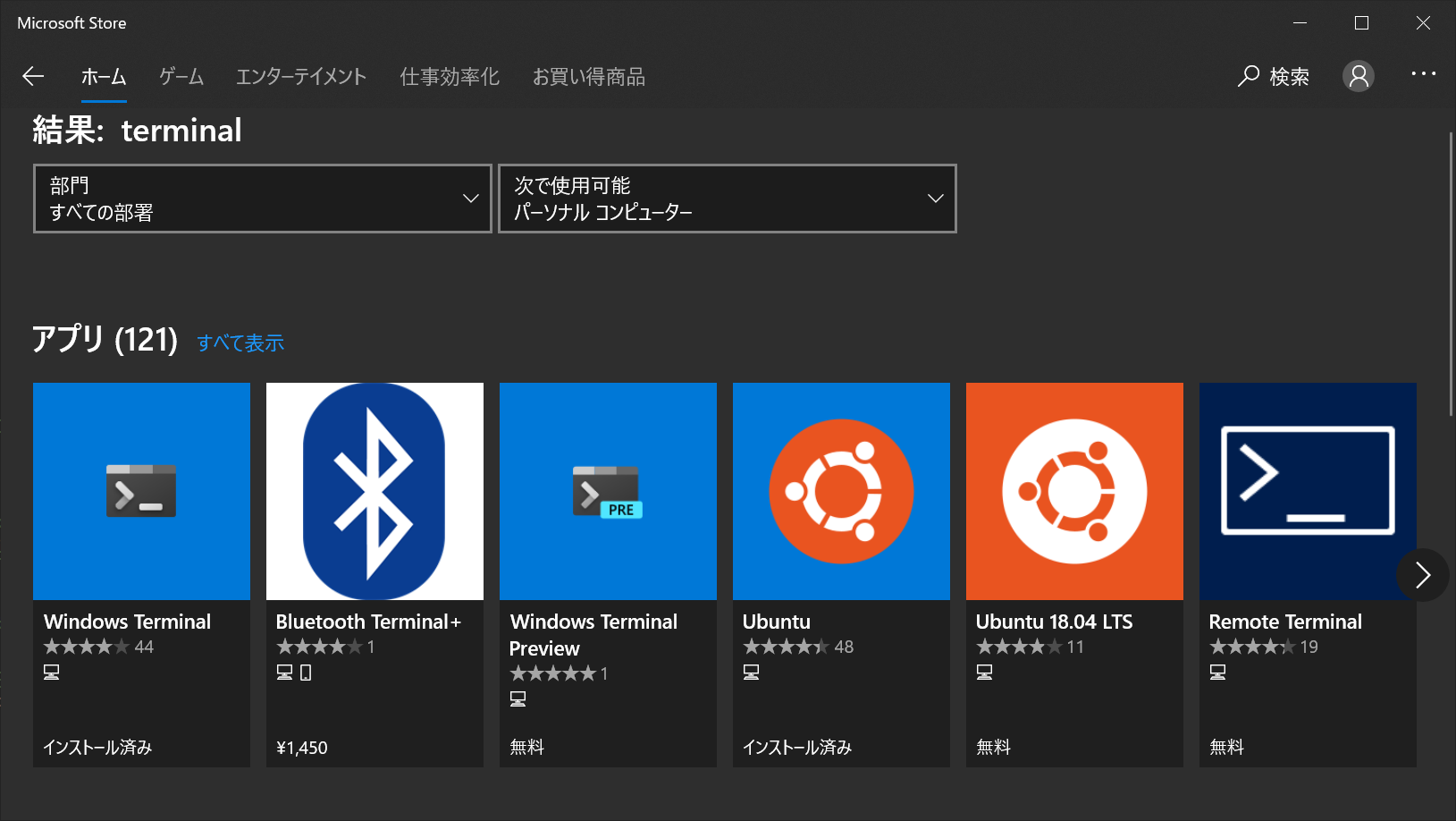Screen dimensions: 1456x821
Task: Click the PC device icon under Bluetooth Terminal+
Action: tap(285, 673)
